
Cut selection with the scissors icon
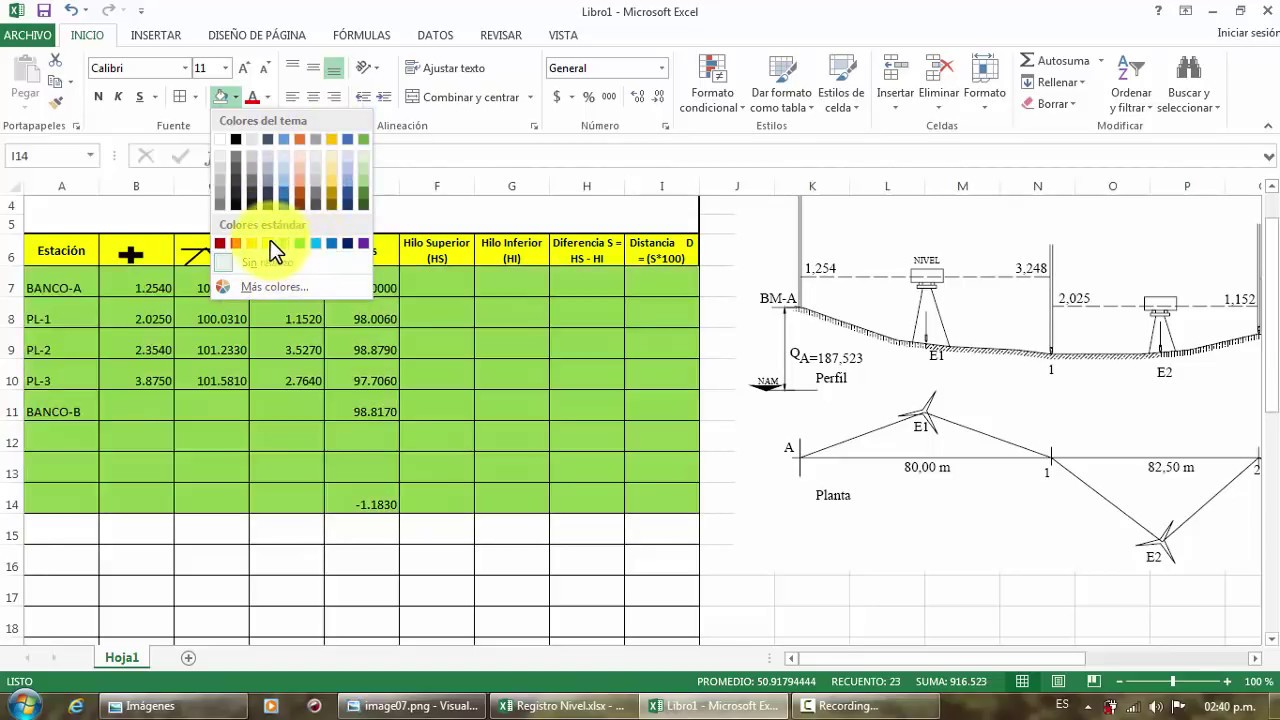click(55, 62)
